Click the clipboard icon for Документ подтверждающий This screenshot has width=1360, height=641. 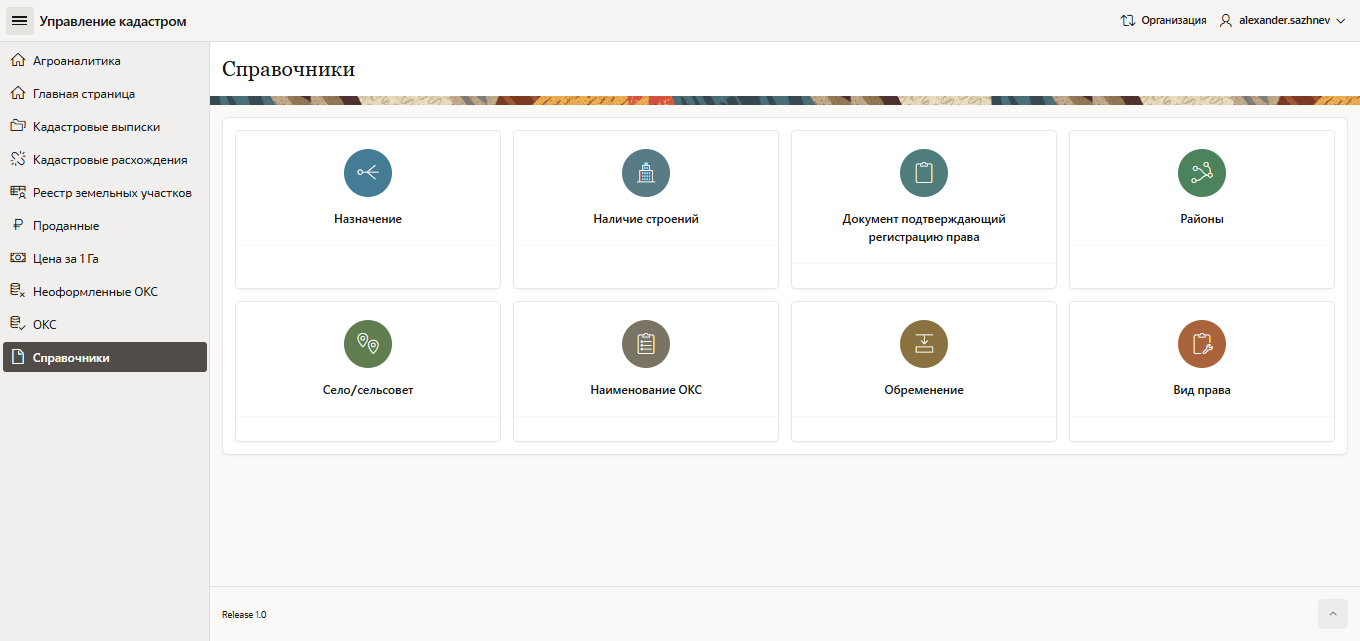pos(923,173)
